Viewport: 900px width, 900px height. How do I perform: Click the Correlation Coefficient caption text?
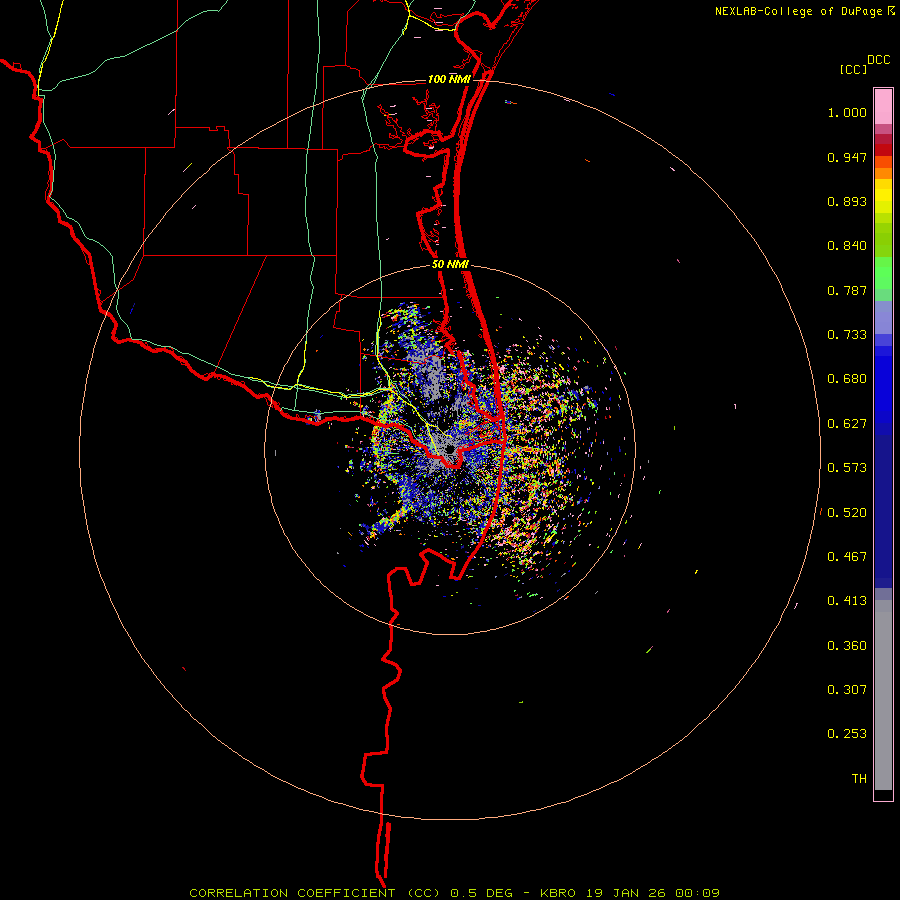tap(455, 893)
